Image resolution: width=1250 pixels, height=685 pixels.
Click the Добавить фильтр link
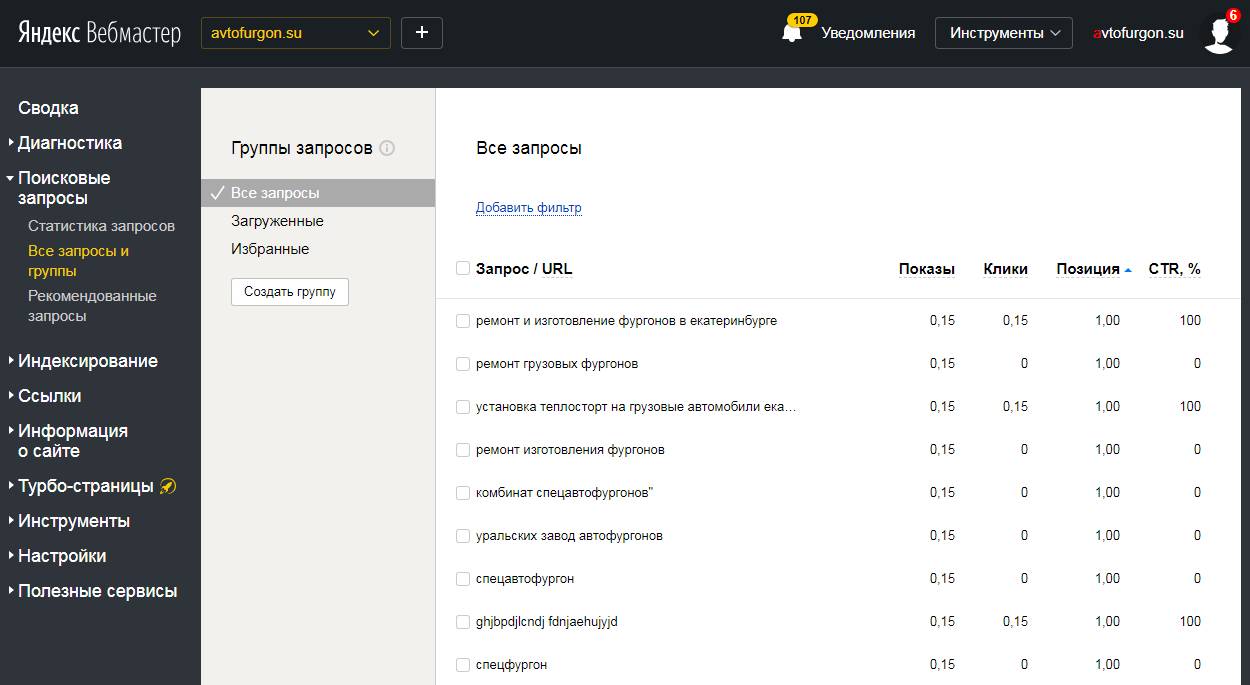tap(528, 208)
